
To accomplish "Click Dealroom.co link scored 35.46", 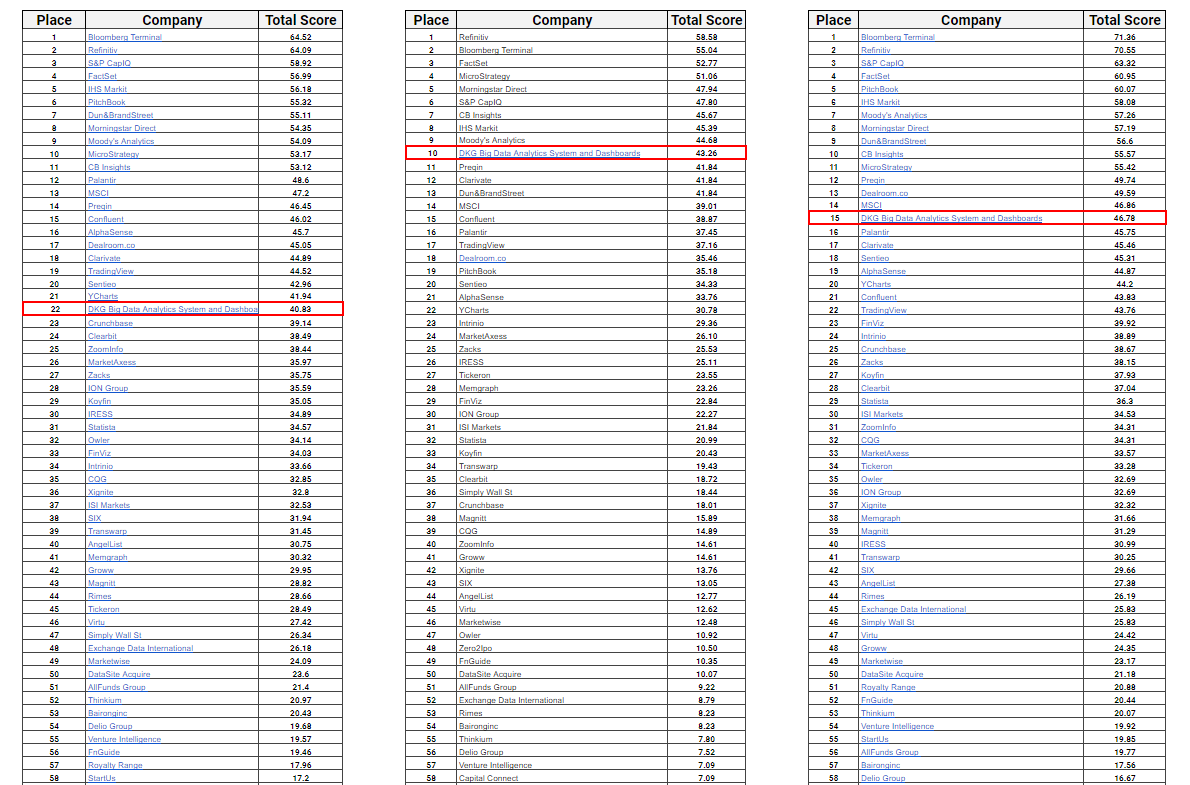I will [x=482, y=258].
